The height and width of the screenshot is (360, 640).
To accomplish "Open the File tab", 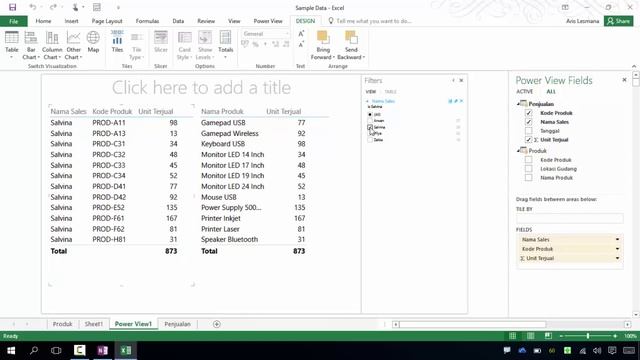I will [x=13, y=21].
